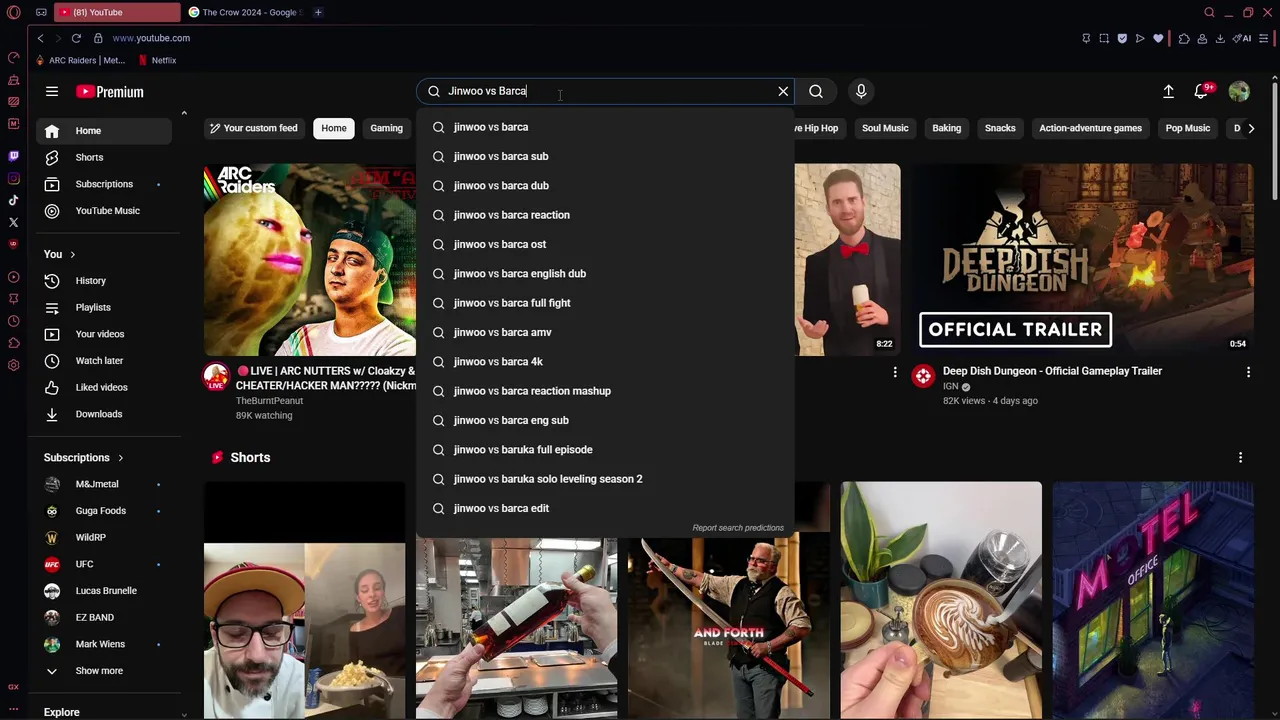Image resolution: width=1280 pixels, height=720 pixels.
Task: Select the Pop Music chip
Action: coord(1188,128)
